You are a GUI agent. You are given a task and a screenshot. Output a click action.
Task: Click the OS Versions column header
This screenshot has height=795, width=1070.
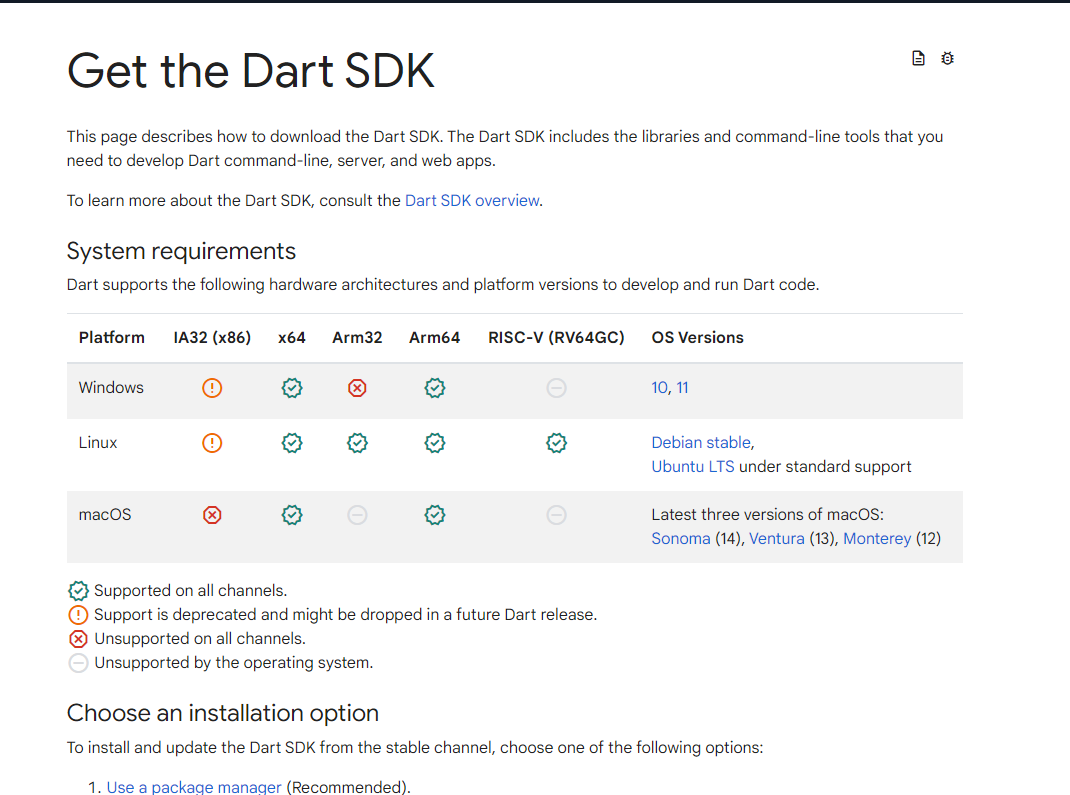click(697, 338)
